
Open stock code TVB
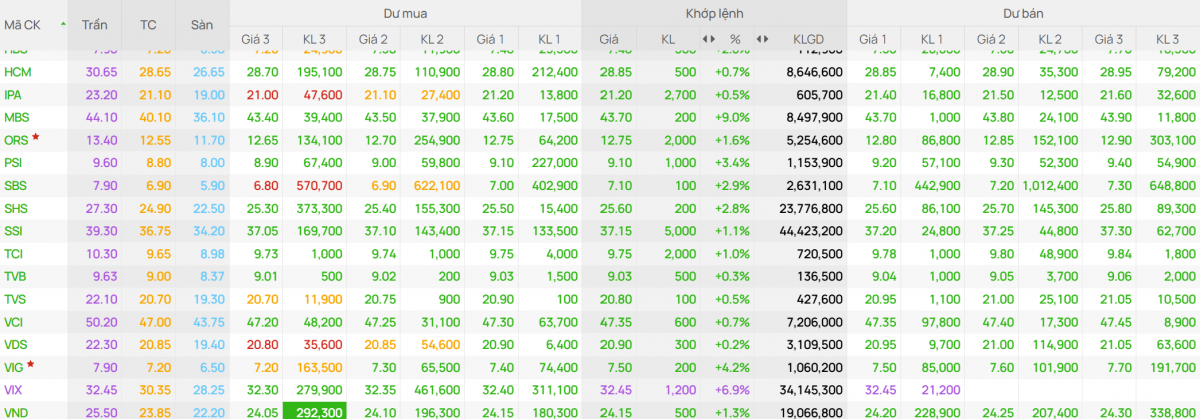[15, 275]
